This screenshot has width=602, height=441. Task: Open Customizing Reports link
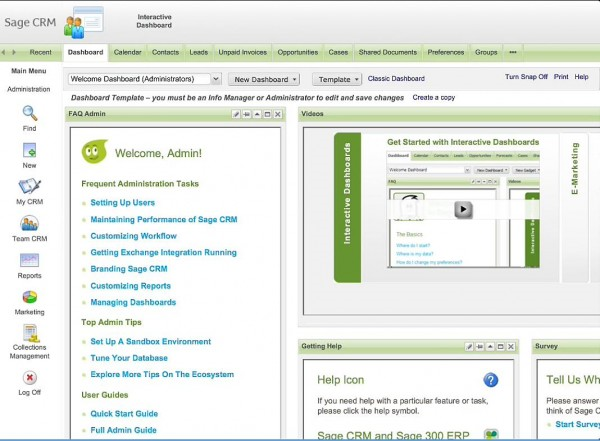(x=131, y=286)
